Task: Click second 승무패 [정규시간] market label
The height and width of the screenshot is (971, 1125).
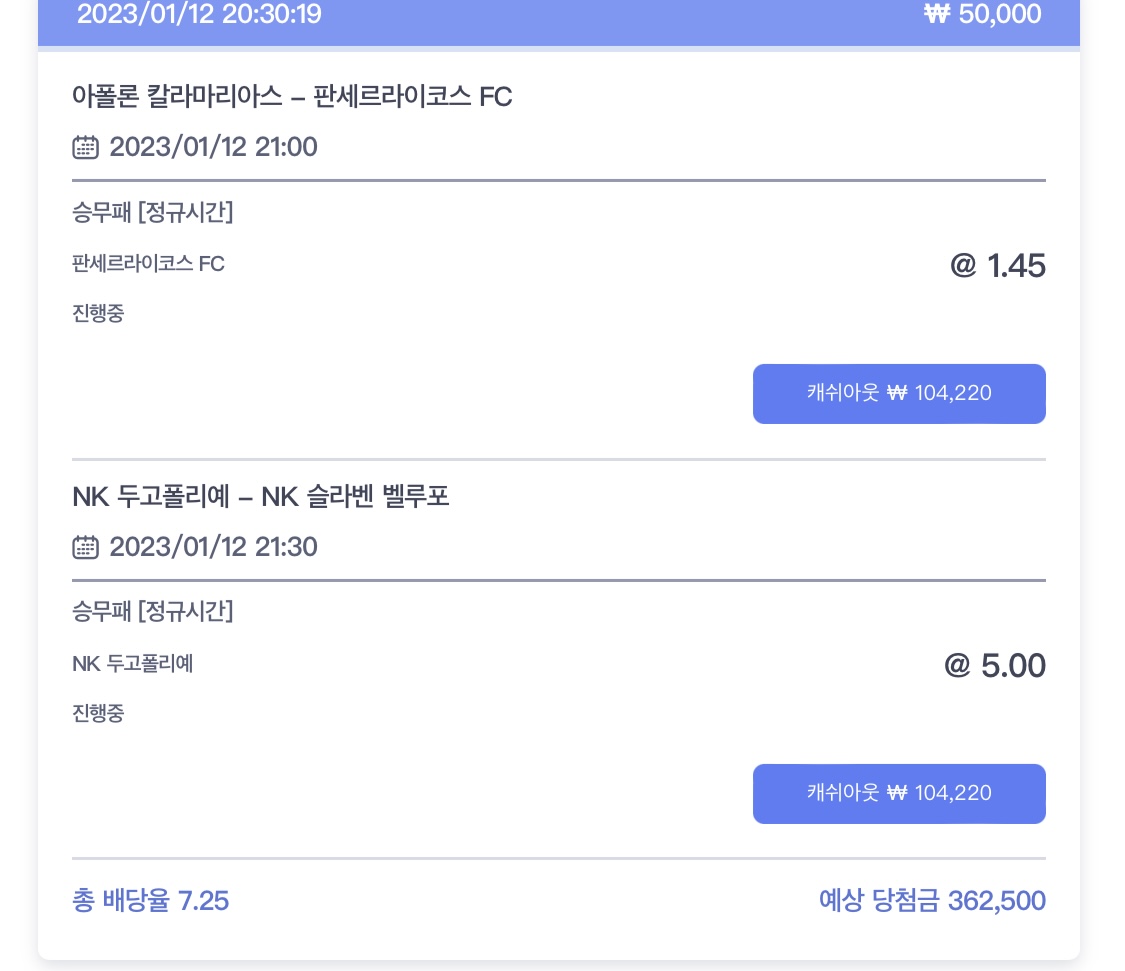Action: (x=153, y=611)
